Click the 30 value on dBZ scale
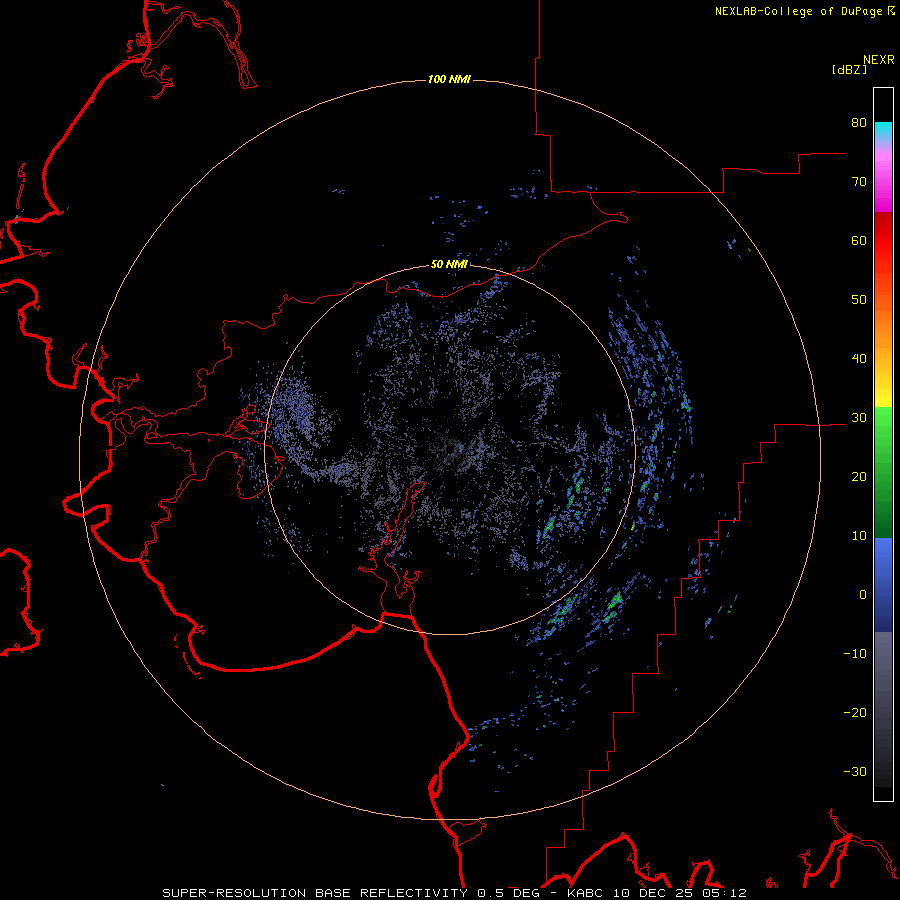This screenshot has height=900, width=900. (x=859, y=417)
